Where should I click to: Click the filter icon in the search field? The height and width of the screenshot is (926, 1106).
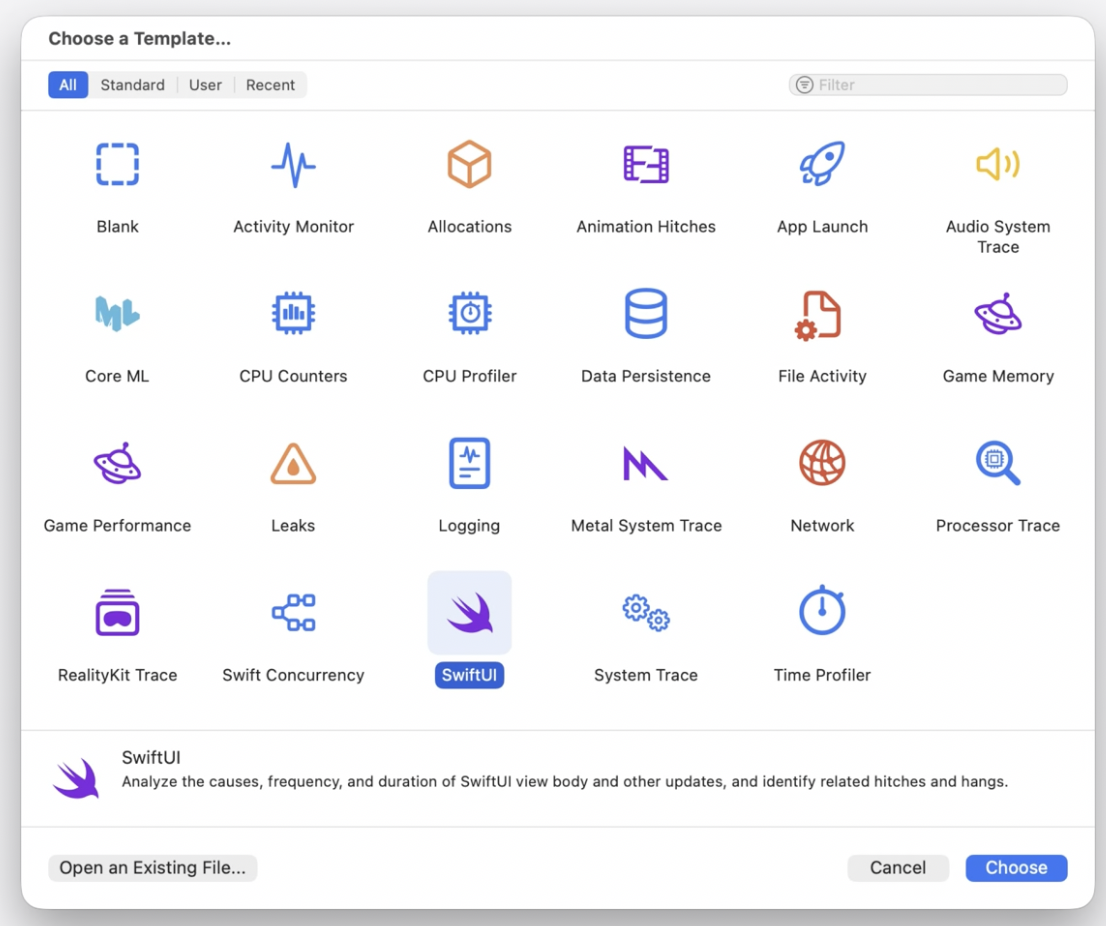click(804, 85)
